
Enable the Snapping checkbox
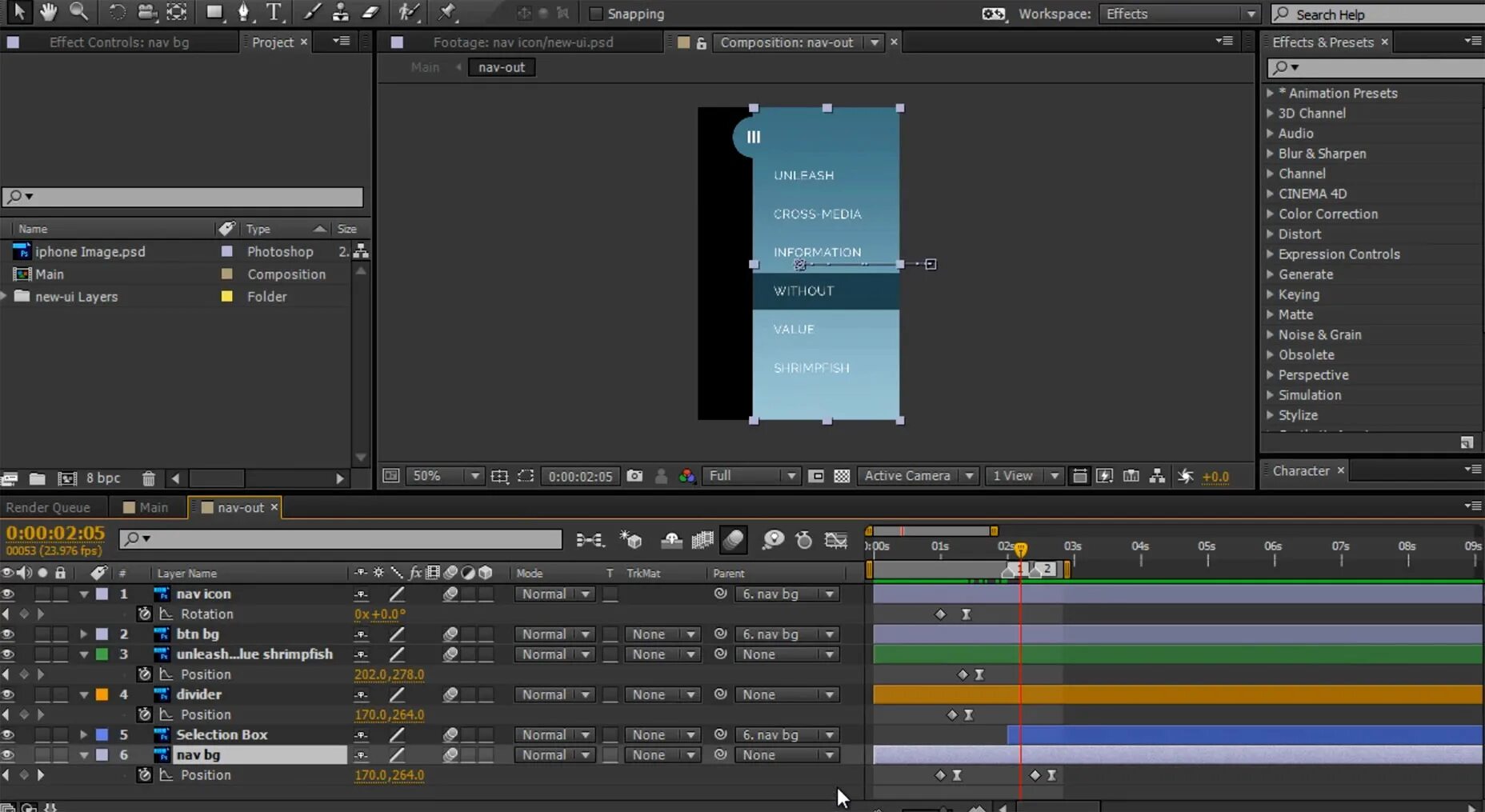coord(595,14)
